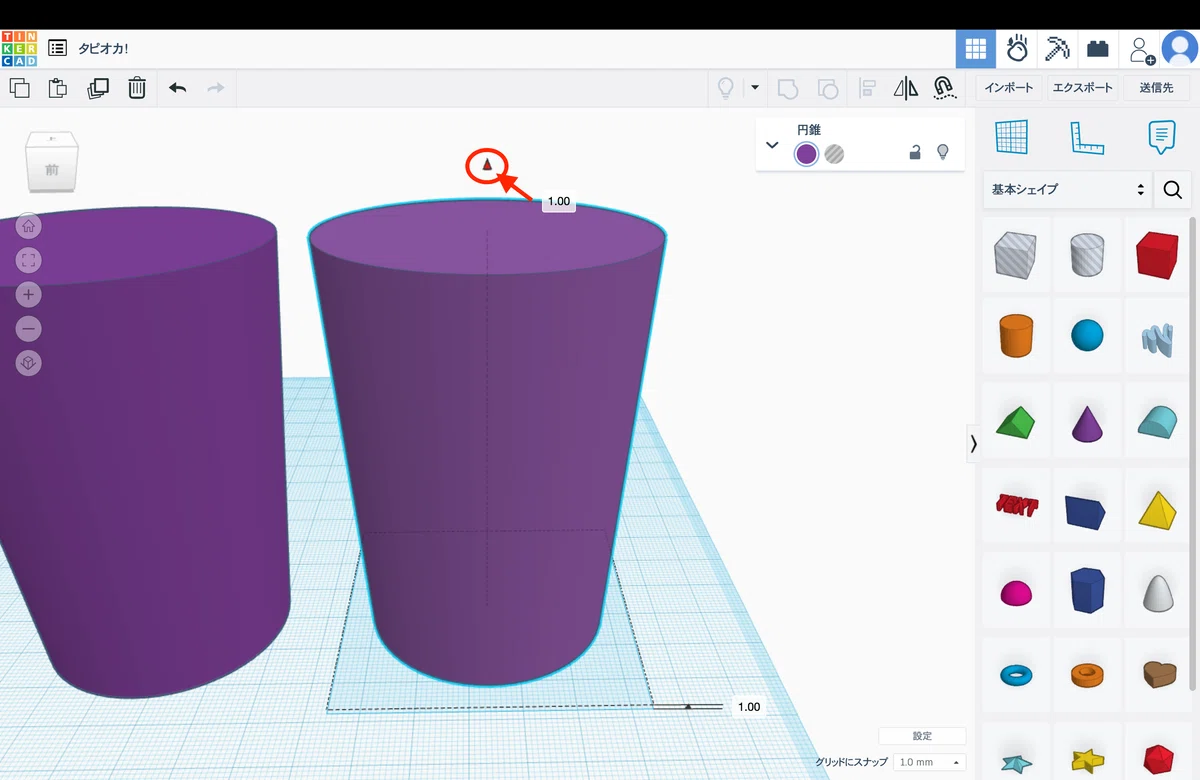Click the エクスポート button
The image size is (1200, 780).
coord(1082,88)
